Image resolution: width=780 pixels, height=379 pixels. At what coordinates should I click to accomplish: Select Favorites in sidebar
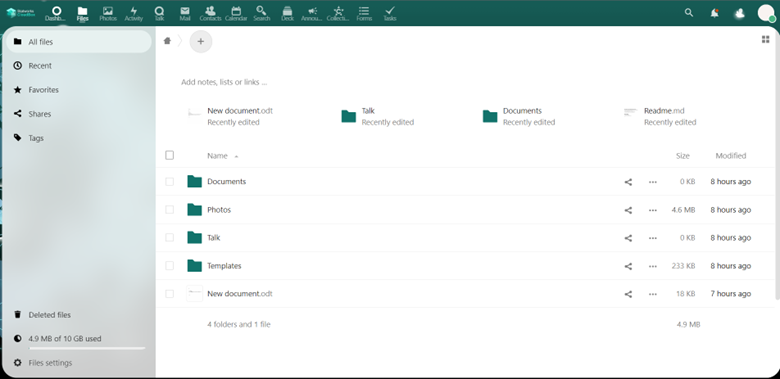[x=79, y=90]
